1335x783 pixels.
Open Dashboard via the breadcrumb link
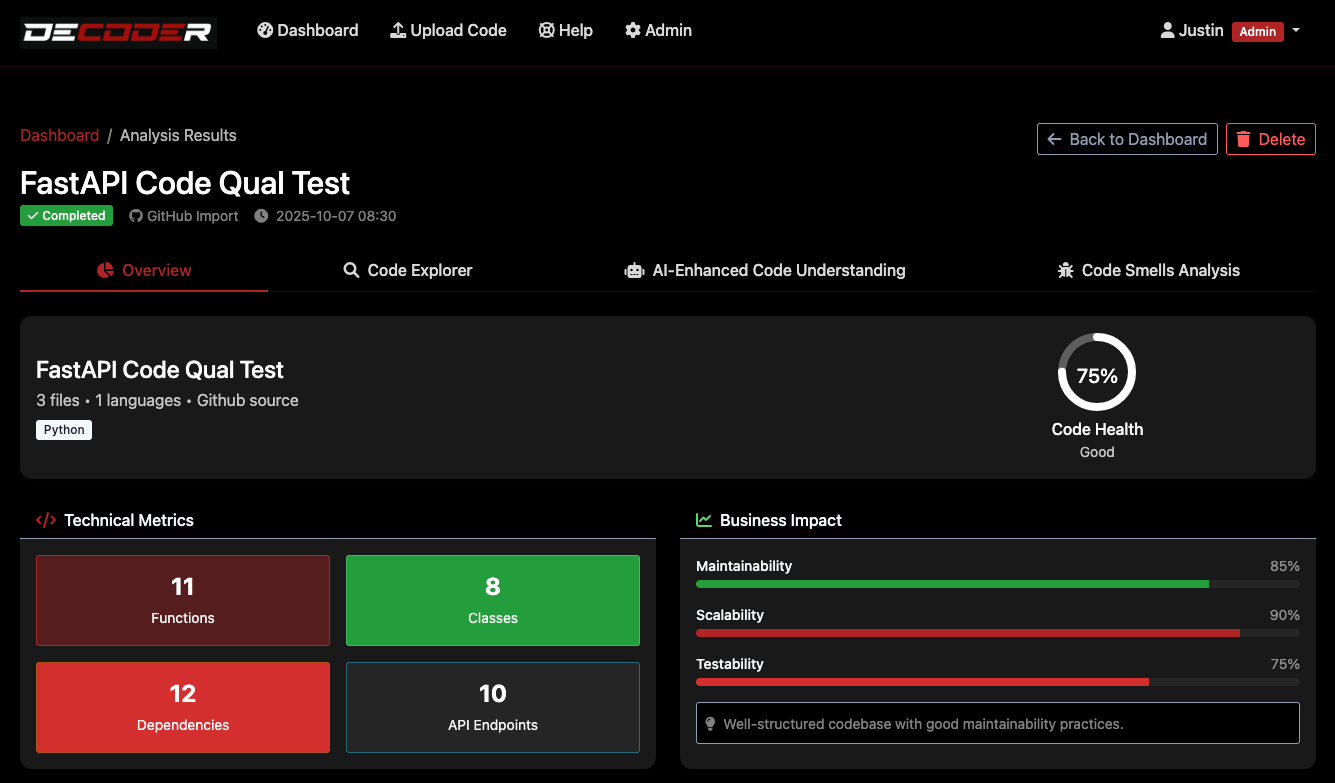click(x=59, y=135)
